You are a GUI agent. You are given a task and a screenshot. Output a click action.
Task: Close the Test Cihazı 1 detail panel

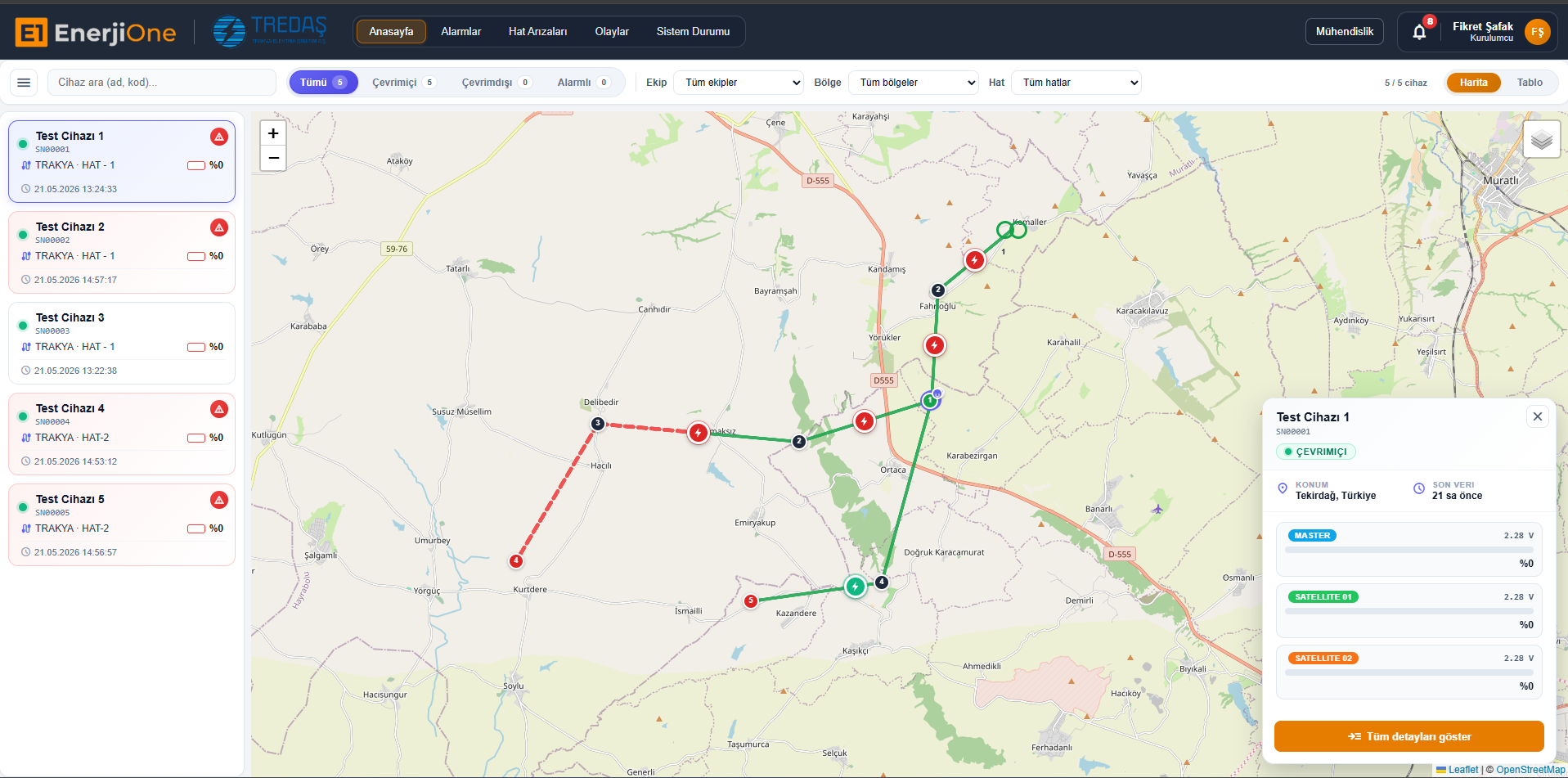(1538, 416)
